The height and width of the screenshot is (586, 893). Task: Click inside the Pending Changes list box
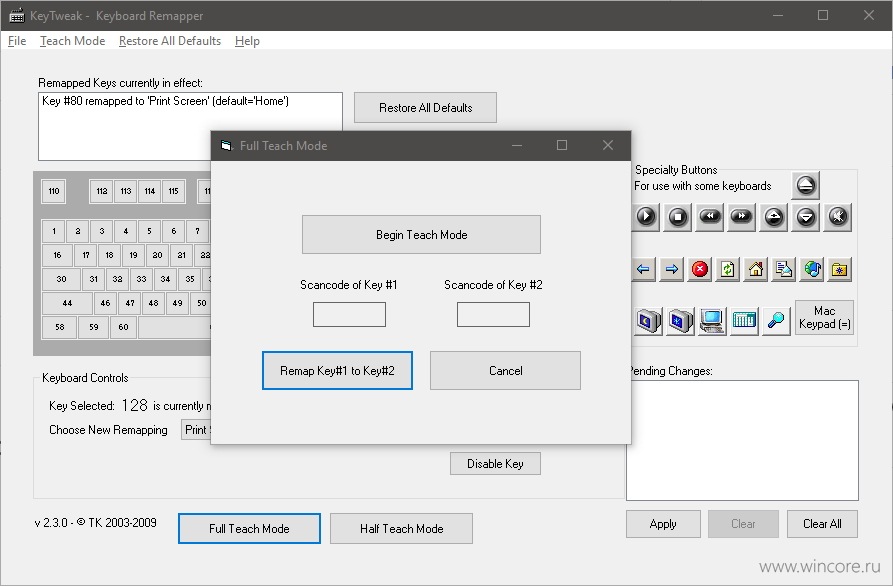click(742, 440)
